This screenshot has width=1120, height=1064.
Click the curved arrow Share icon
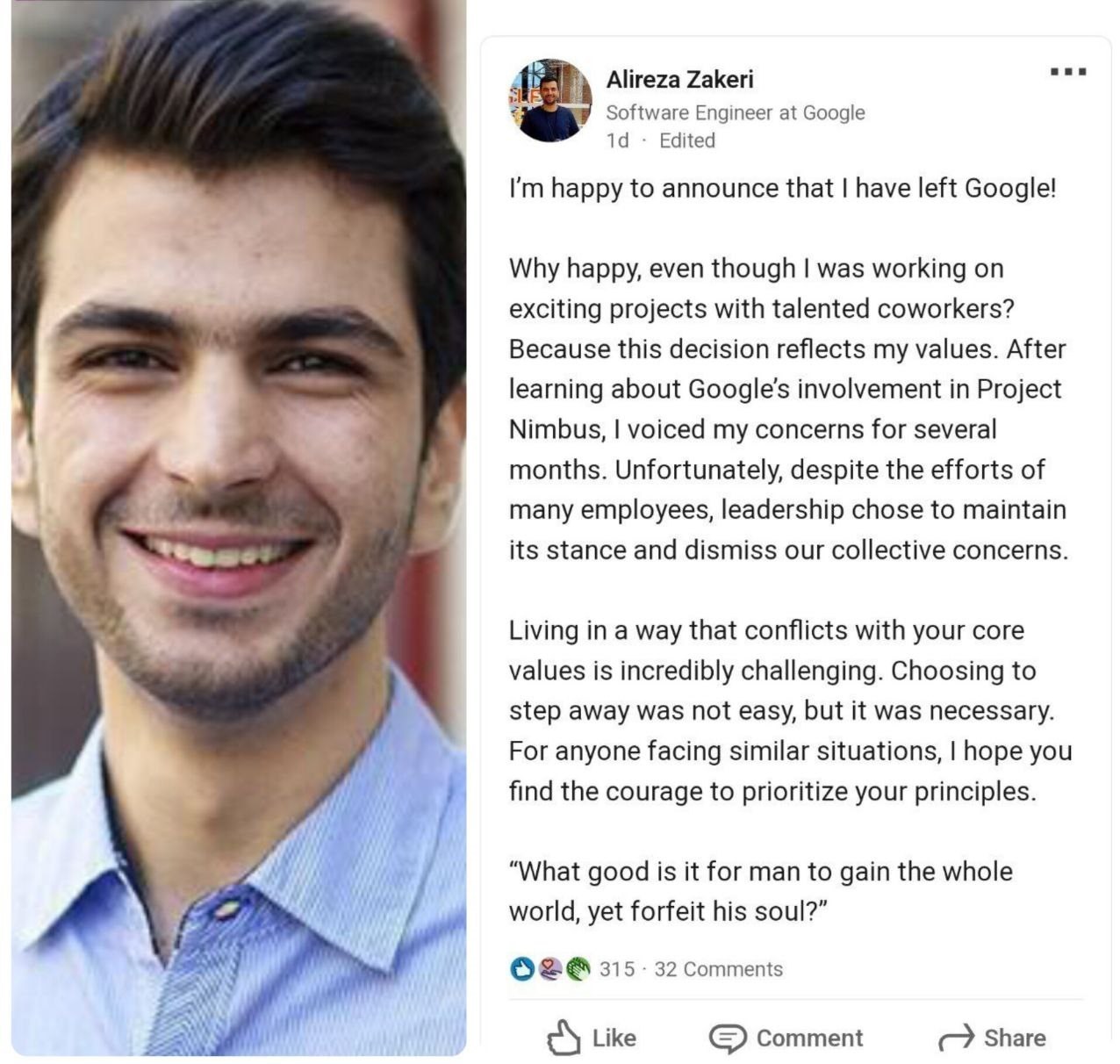pos(957,1038)
